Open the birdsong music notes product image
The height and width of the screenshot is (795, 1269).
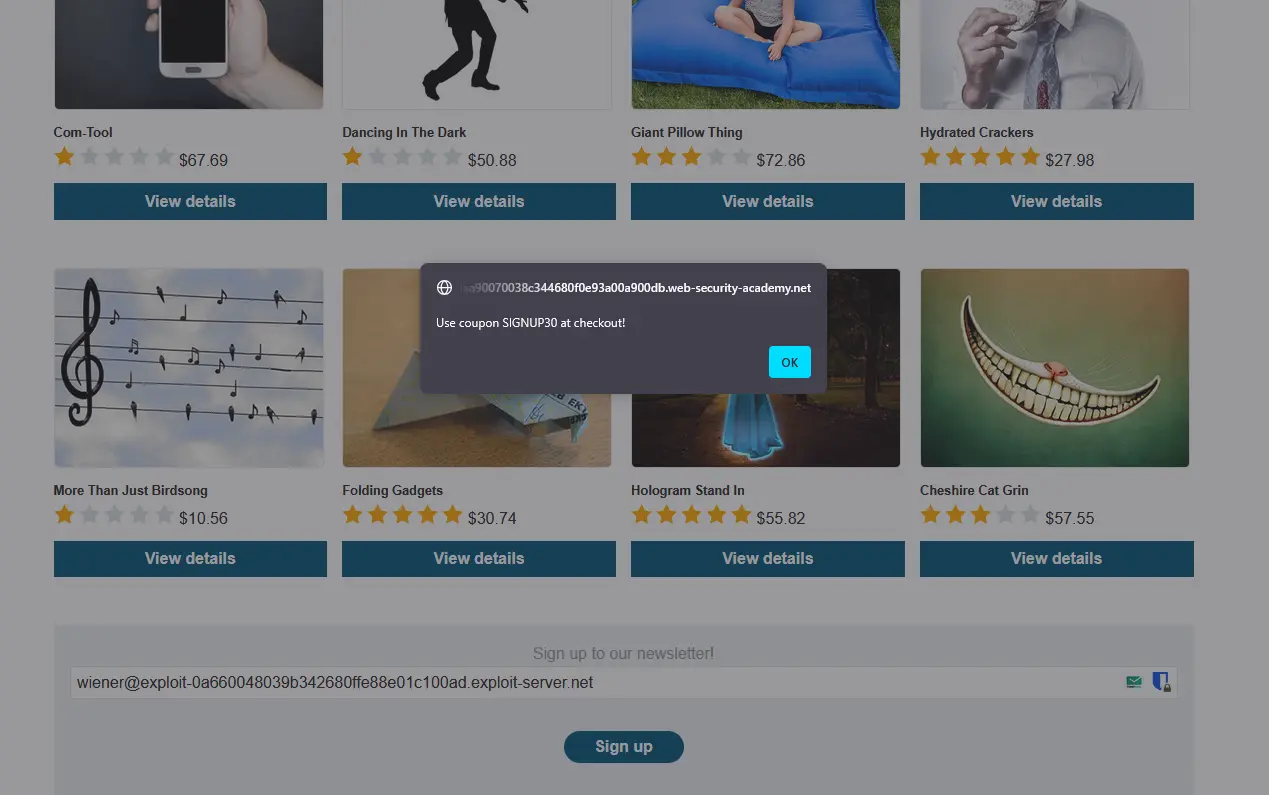[x=189, y=368]
